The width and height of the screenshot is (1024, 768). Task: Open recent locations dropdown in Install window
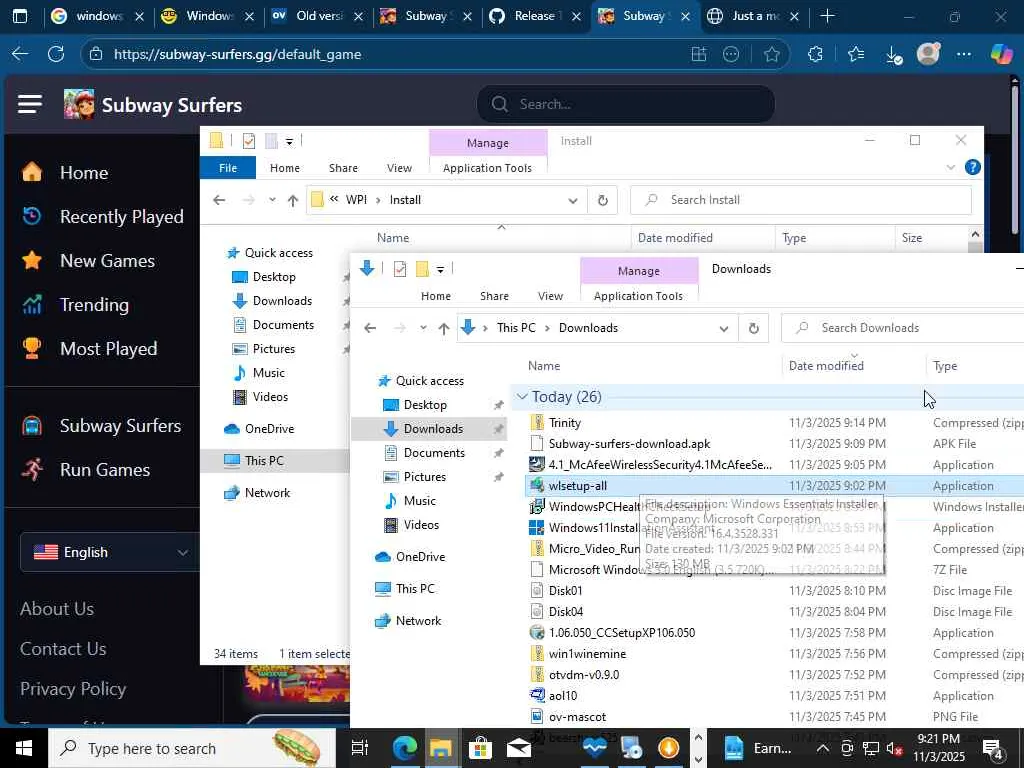pos(272,200)
